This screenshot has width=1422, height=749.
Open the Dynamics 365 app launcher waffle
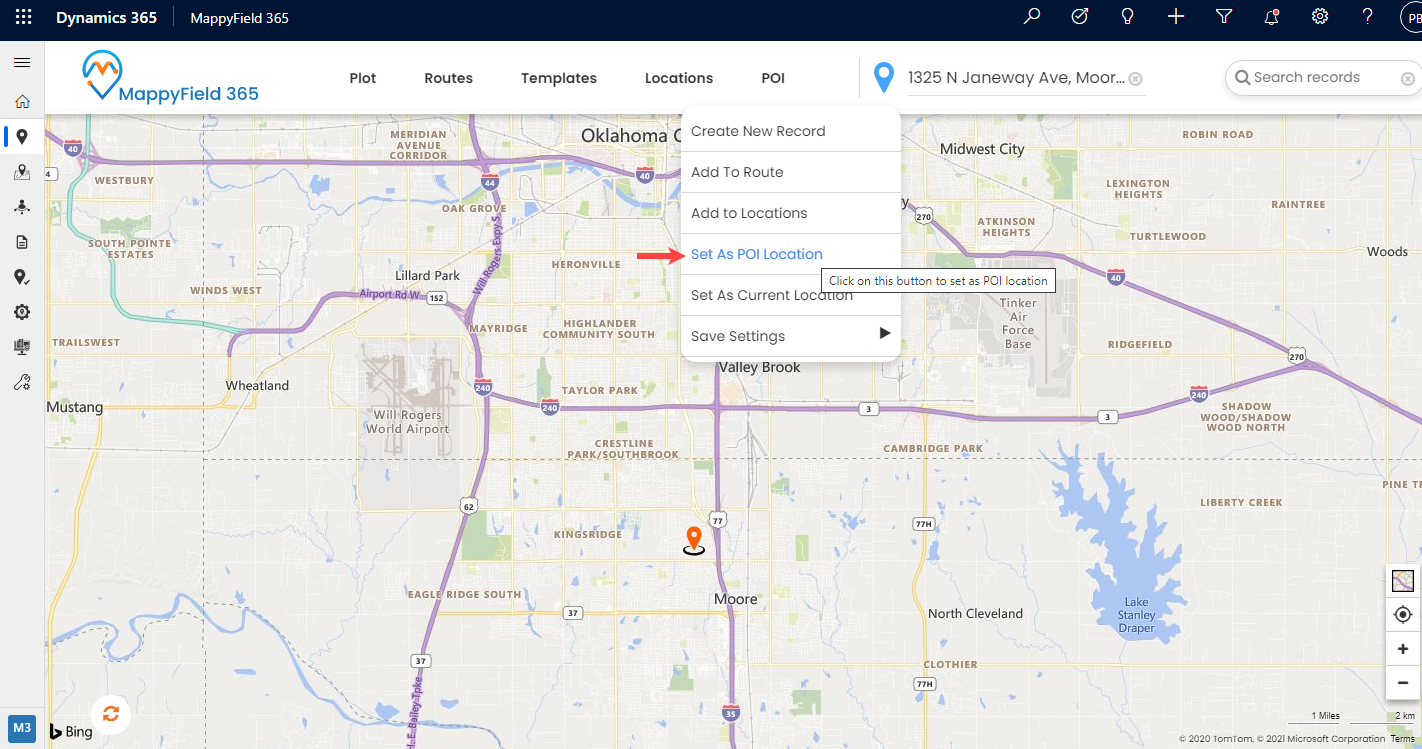tap(24, 17)
